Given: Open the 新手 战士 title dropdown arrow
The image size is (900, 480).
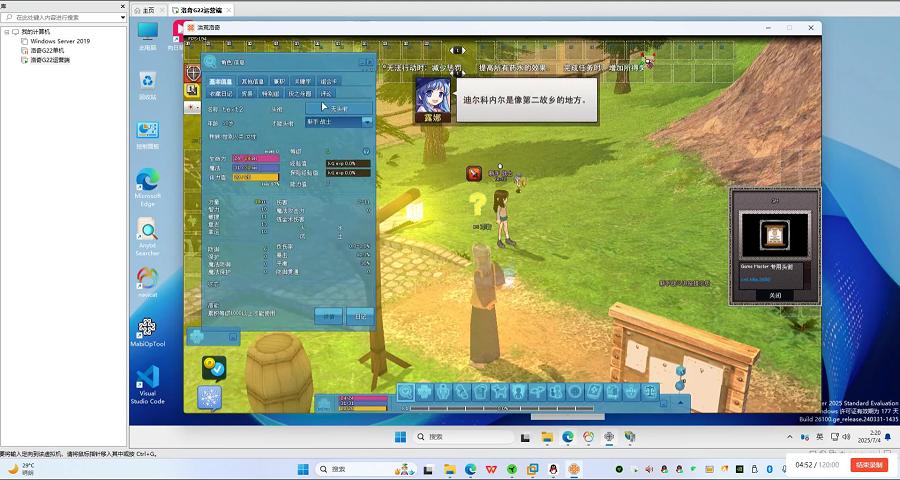Looking at the screenshot, I should point(367,122).
